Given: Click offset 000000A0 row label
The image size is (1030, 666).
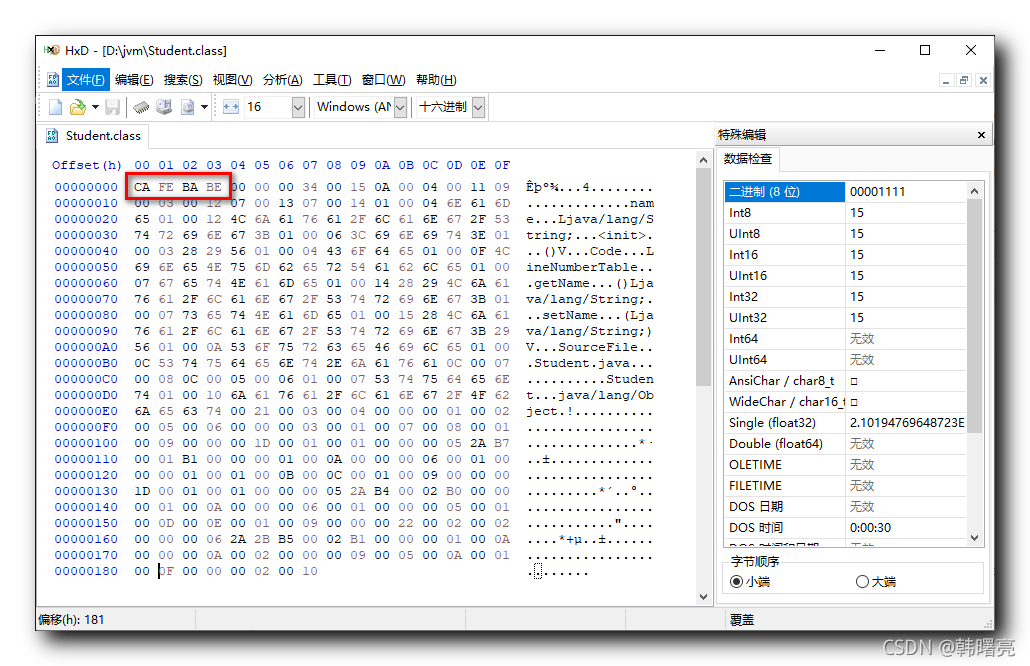Looking at the screenshot, I should click(x=86, y=347).
